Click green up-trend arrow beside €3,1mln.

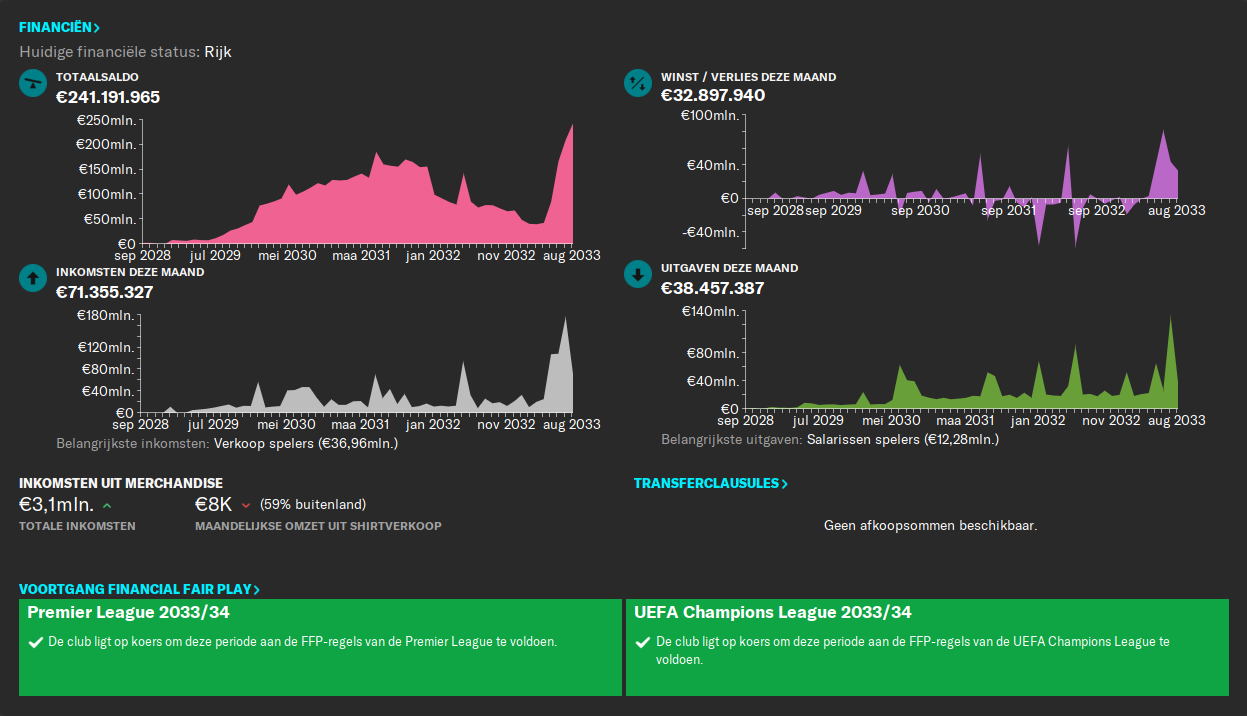point(107,505)
